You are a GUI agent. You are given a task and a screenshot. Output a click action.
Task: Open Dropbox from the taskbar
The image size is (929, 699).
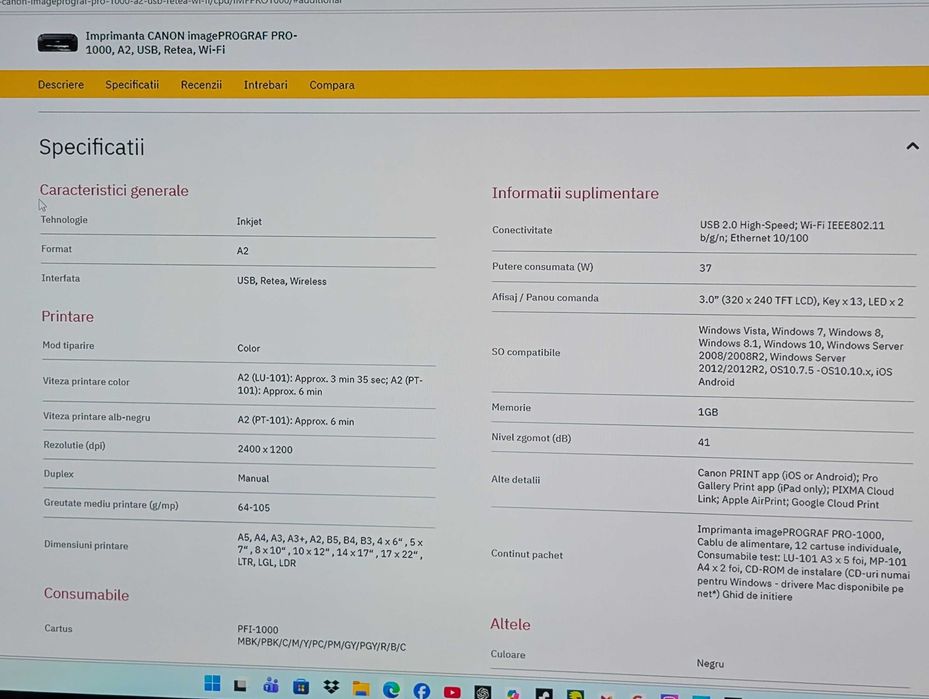(331, 687)
